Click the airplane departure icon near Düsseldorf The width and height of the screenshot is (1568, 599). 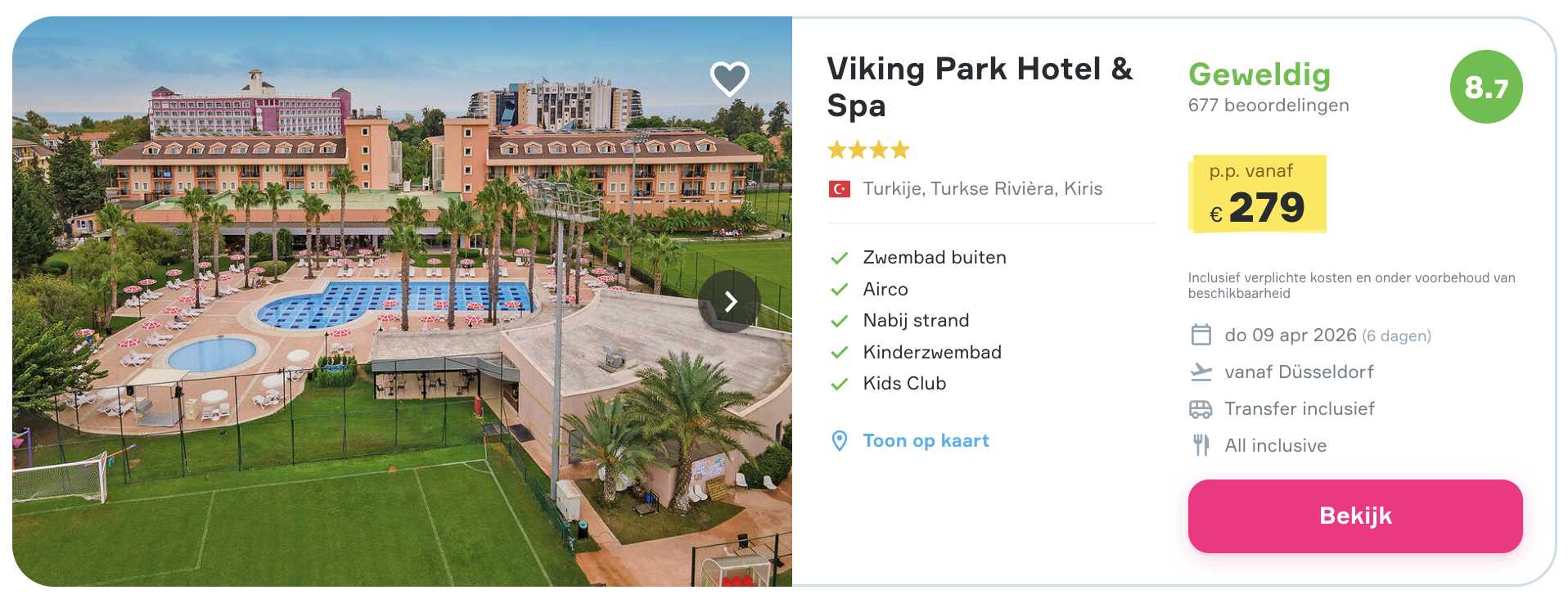tap(1202, 372)
